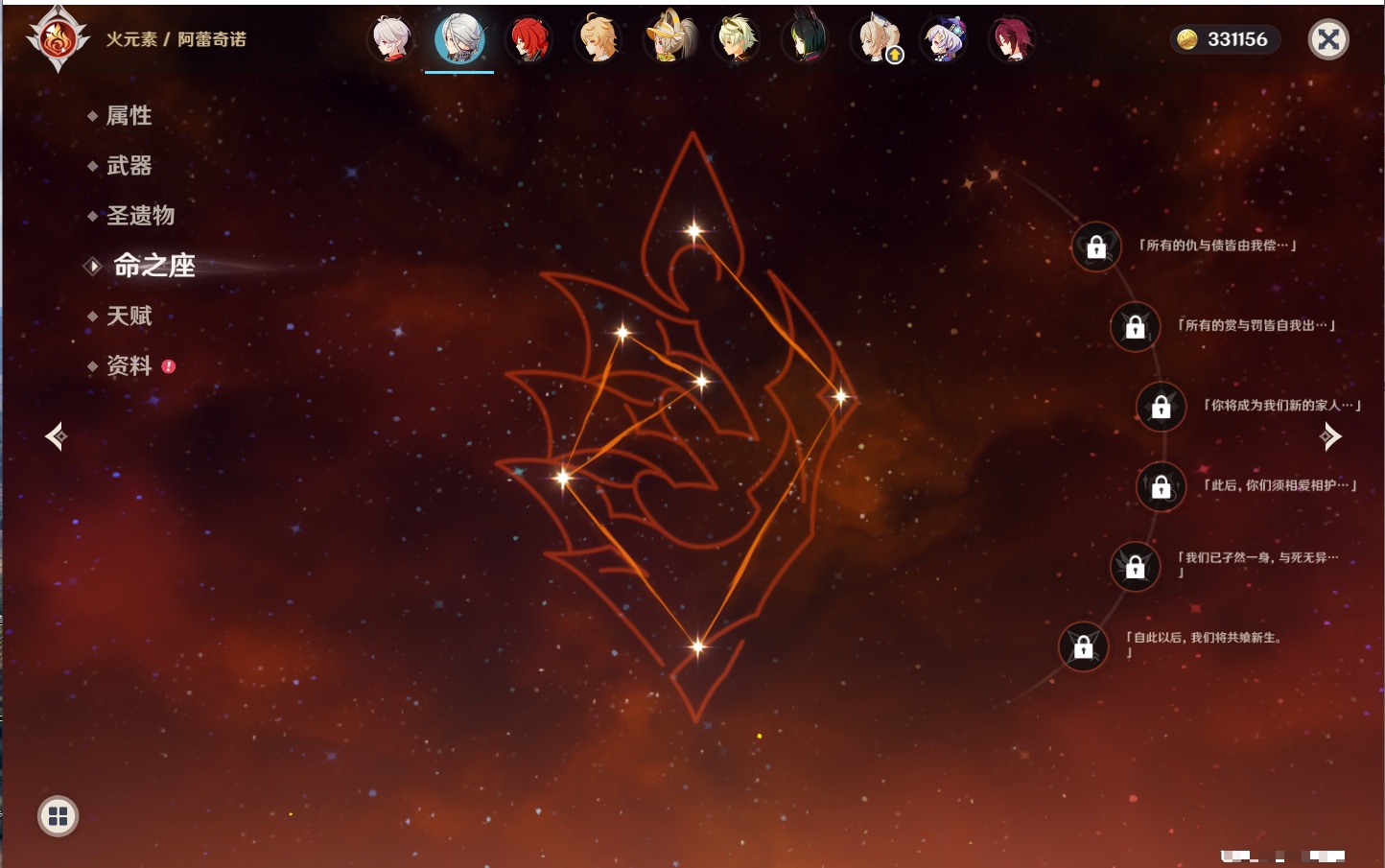Viewport: 1385px width, 868px height.
Task: Tap the lock icon beside 「自此以后，我们将共飨新生。」
Action: (1083, 646)
